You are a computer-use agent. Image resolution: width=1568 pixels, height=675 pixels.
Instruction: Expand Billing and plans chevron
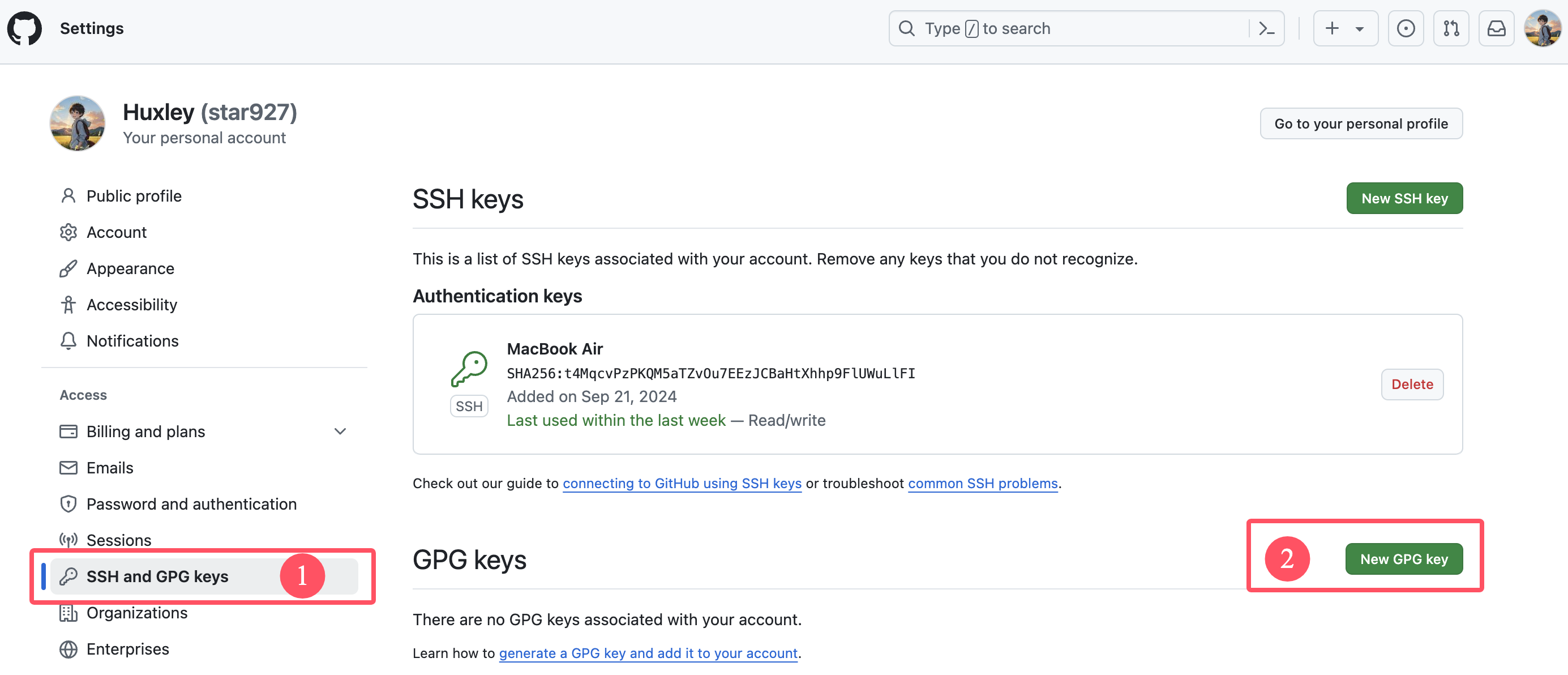pos(340,432)
